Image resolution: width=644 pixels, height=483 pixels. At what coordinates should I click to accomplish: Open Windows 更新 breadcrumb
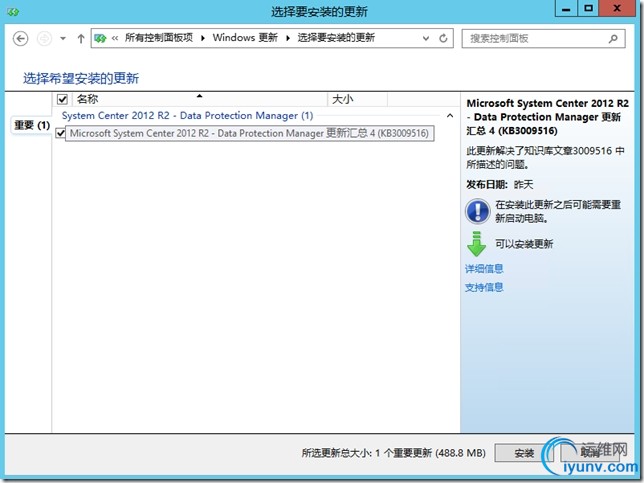pyautogui.click(x=245, y=38)
